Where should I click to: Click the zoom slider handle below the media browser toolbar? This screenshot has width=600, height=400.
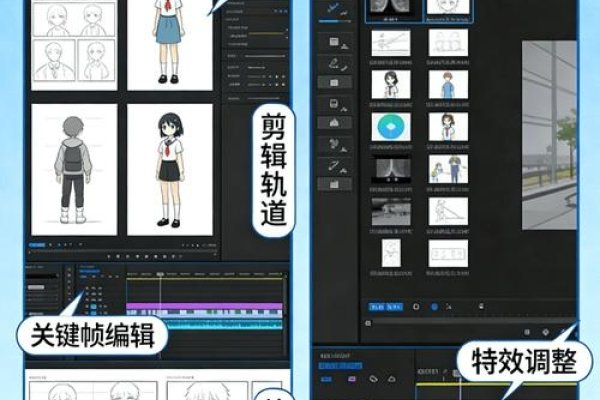[x=368, y=323]
